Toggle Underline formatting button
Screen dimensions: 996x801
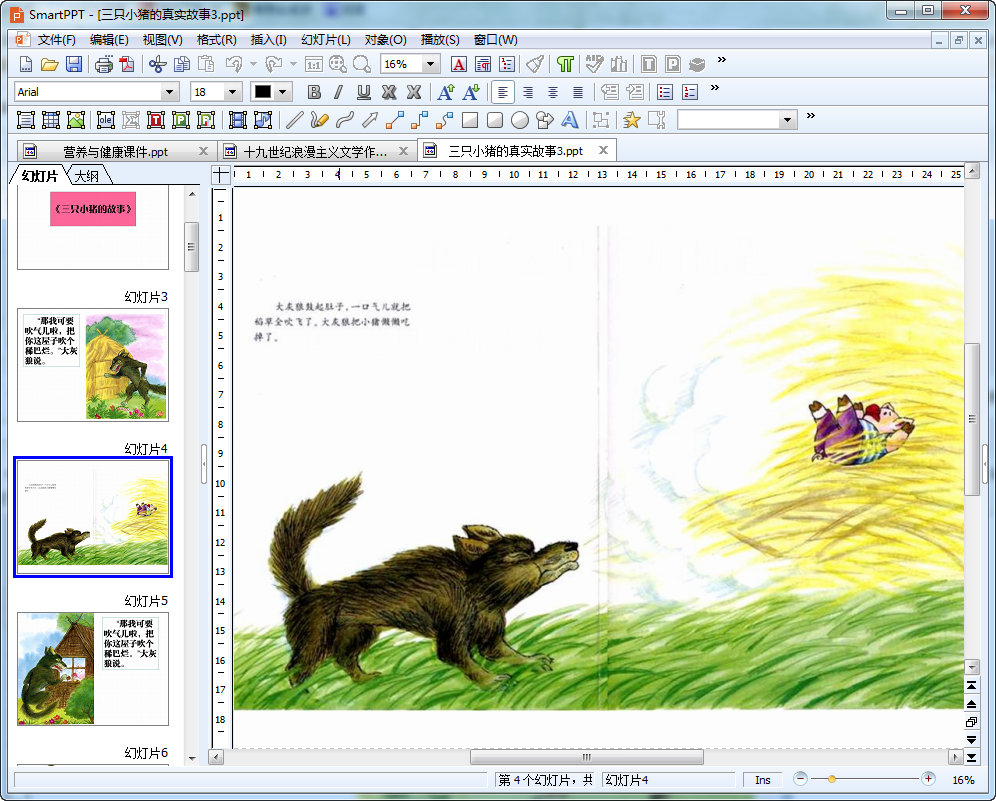pos(363,92)
